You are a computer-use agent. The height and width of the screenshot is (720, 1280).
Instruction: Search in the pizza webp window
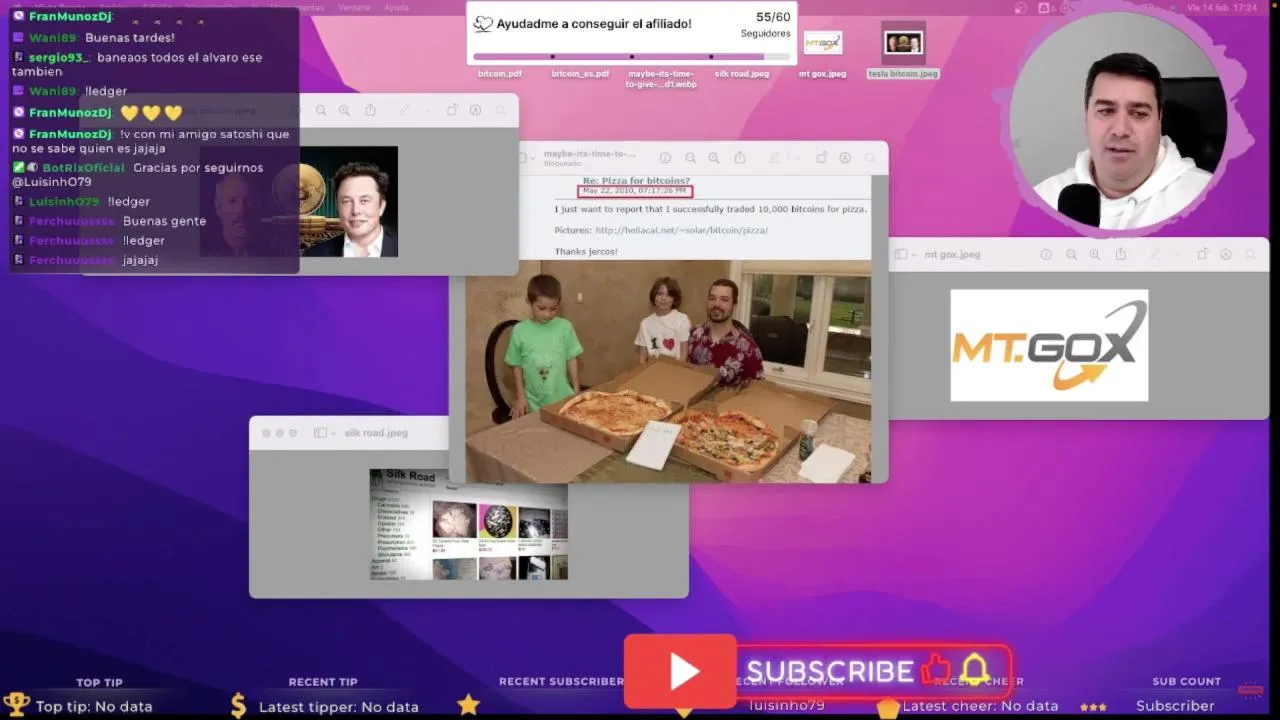[x=870, y=158]
